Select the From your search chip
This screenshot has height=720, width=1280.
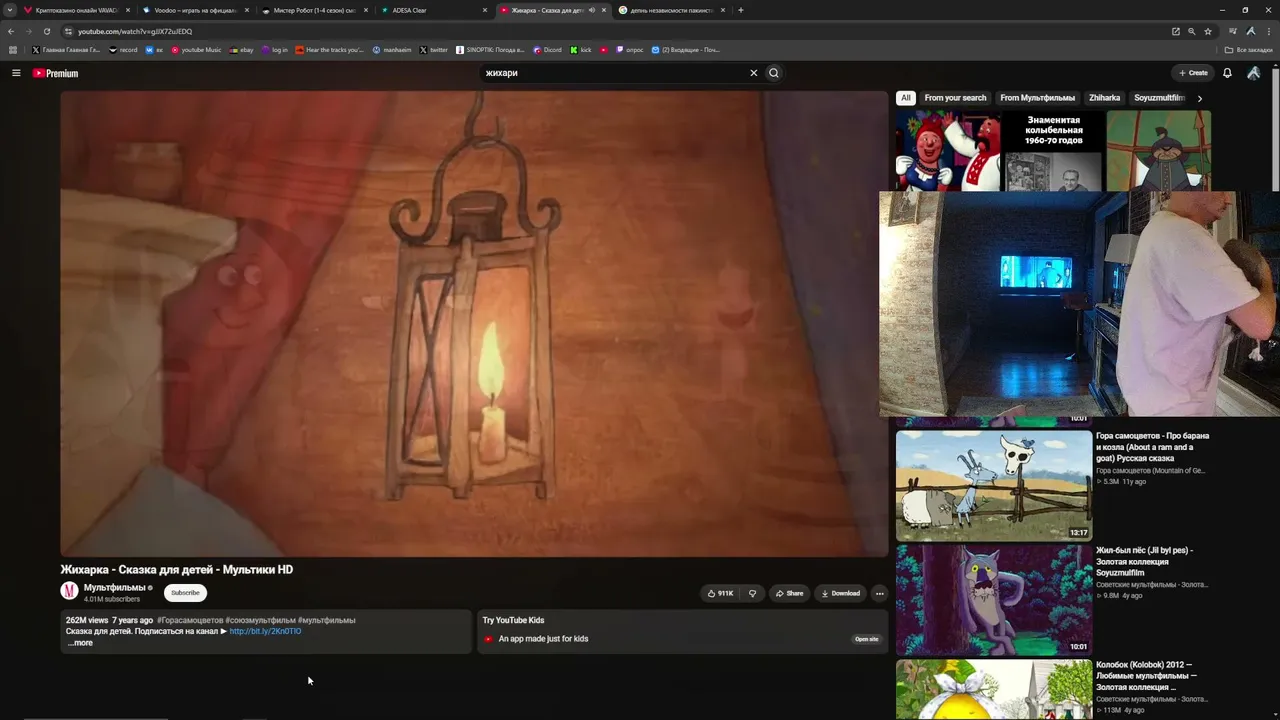955,98
